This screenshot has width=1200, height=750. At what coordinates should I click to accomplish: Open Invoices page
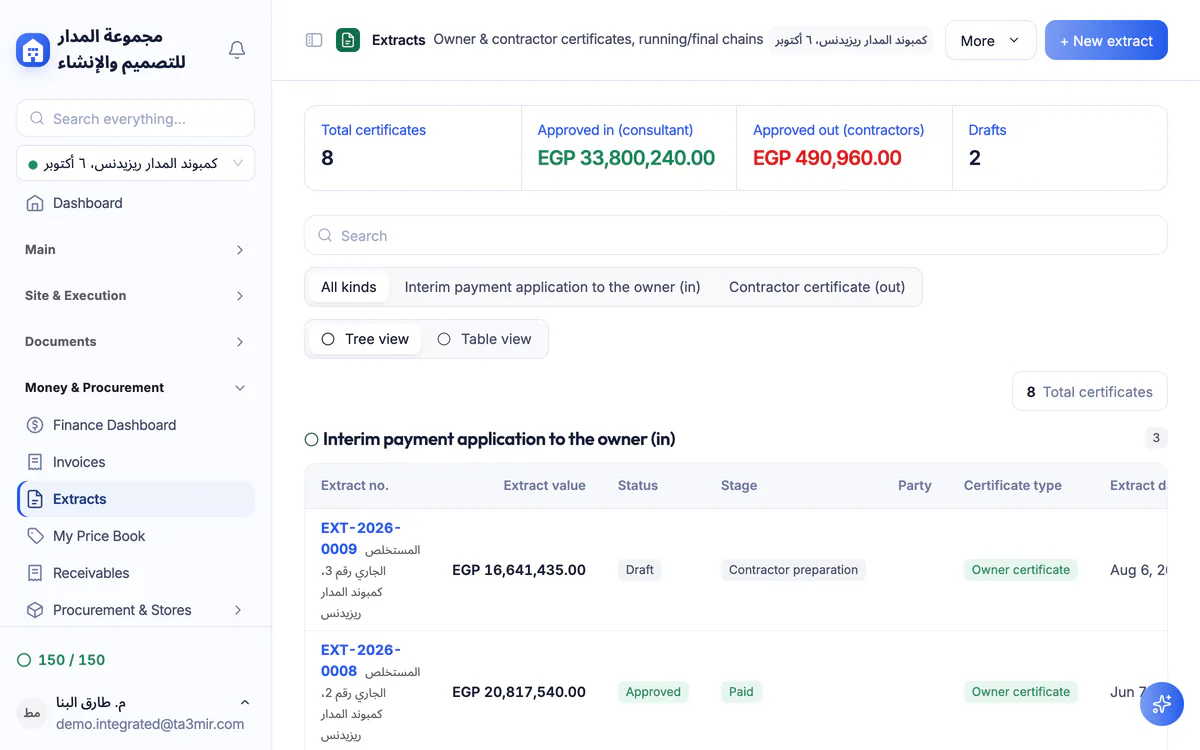coord(135,462)
